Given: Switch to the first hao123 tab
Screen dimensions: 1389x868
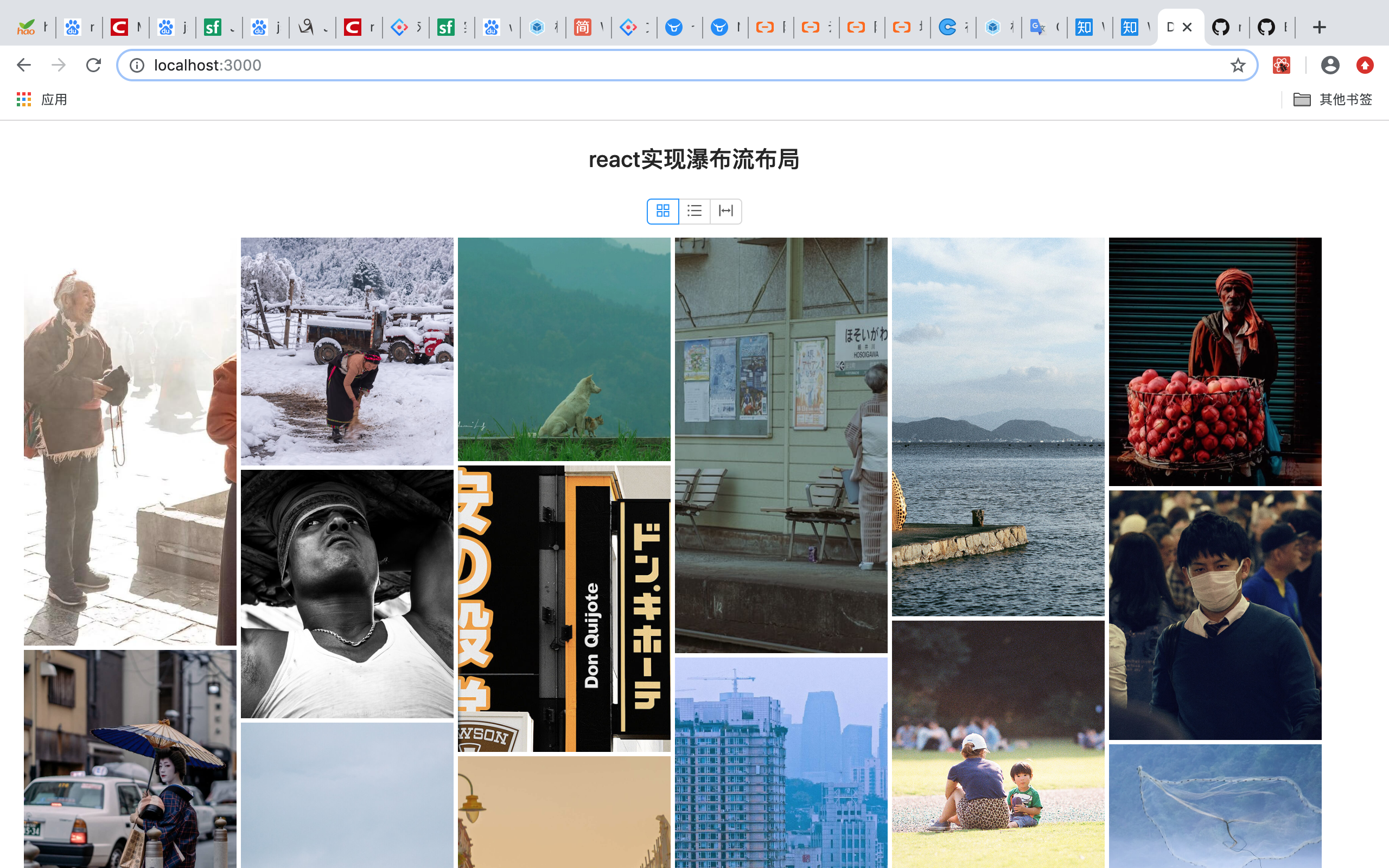Looking at the screenshot, I should pos(32,27).
